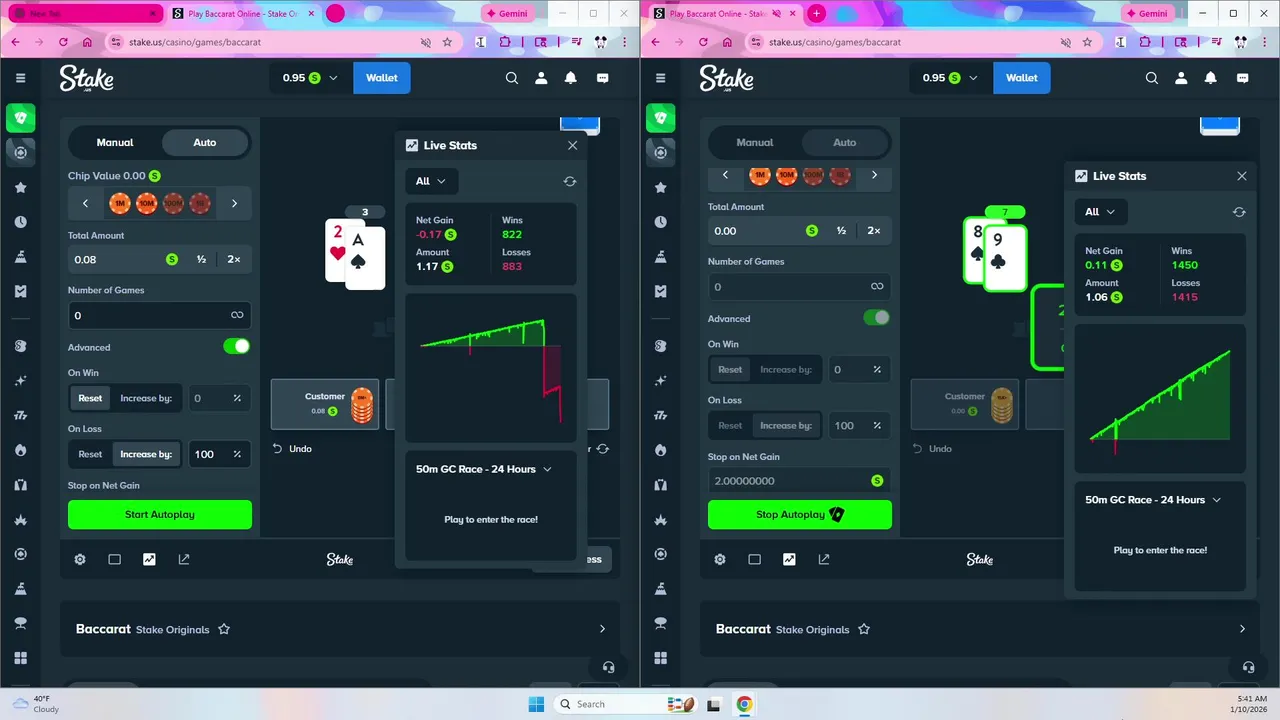Open the profile icon in left window

pyautogui.click(x=541, y=78)
